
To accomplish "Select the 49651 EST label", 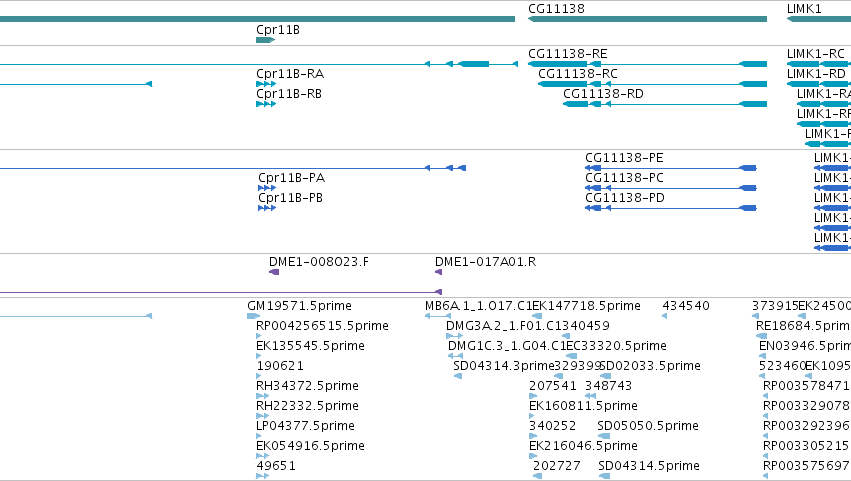I will 276,466.
